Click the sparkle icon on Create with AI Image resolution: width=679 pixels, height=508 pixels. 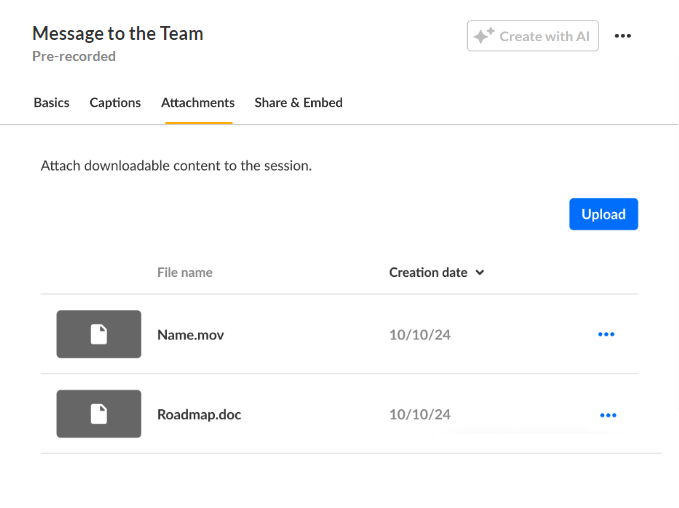coord(484,36)
